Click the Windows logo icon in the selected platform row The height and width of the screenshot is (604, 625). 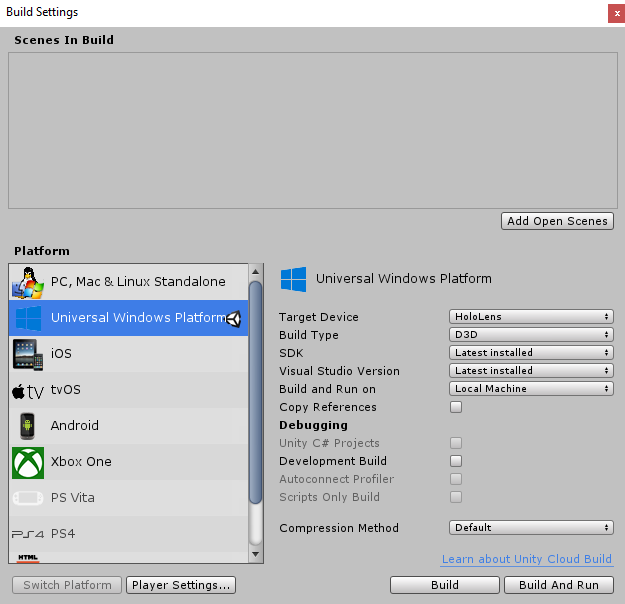coord(28,318)
